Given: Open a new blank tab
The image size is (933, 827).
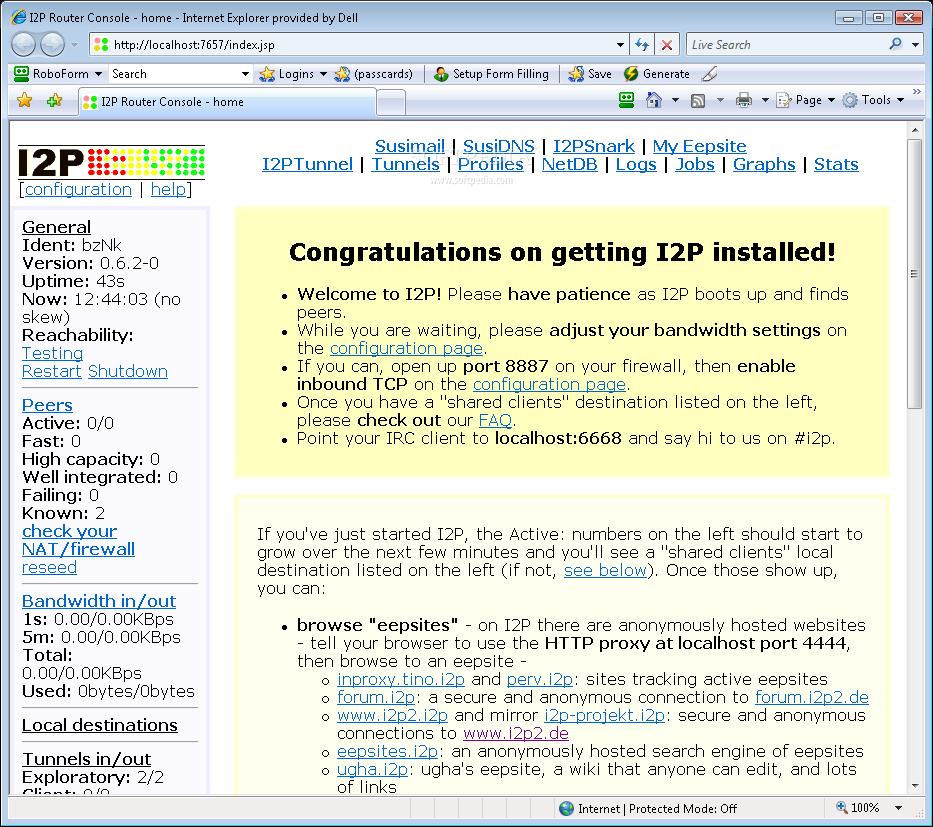Looking at the screenshot, I should point(391,102).
